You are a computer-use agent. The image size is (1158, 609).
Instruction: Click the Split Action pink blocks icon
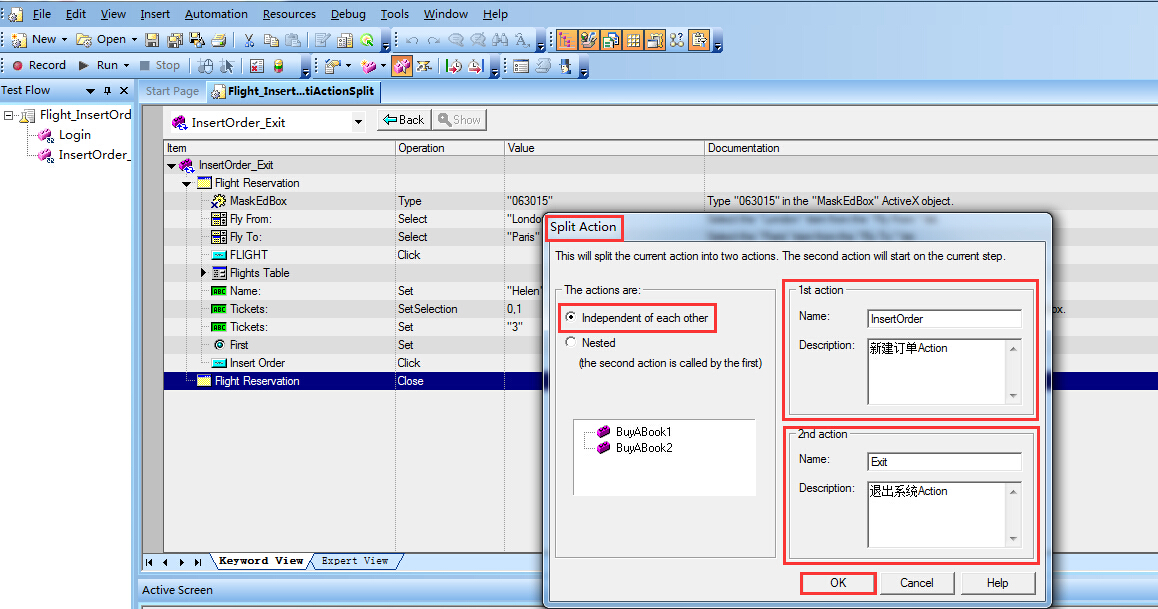(x=401, y=66)
